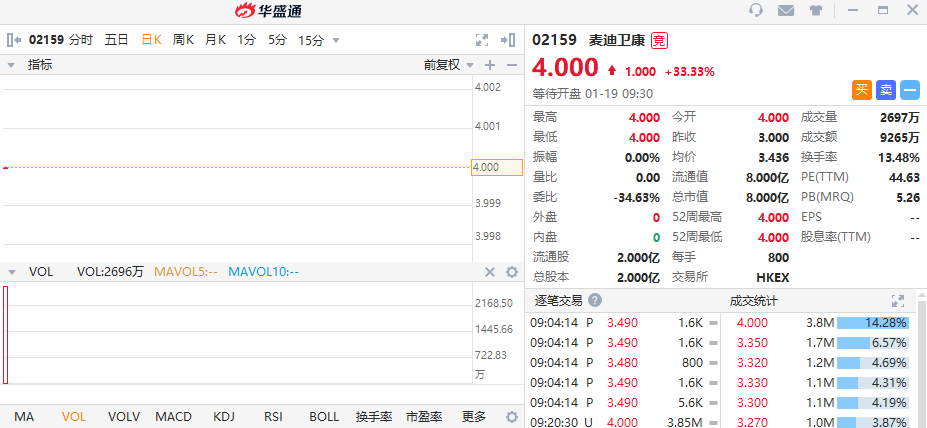The image size is (927, 428).
Task: Click the 09:04:14 3.480 800 trade row
Action: [x=624, y=362]
